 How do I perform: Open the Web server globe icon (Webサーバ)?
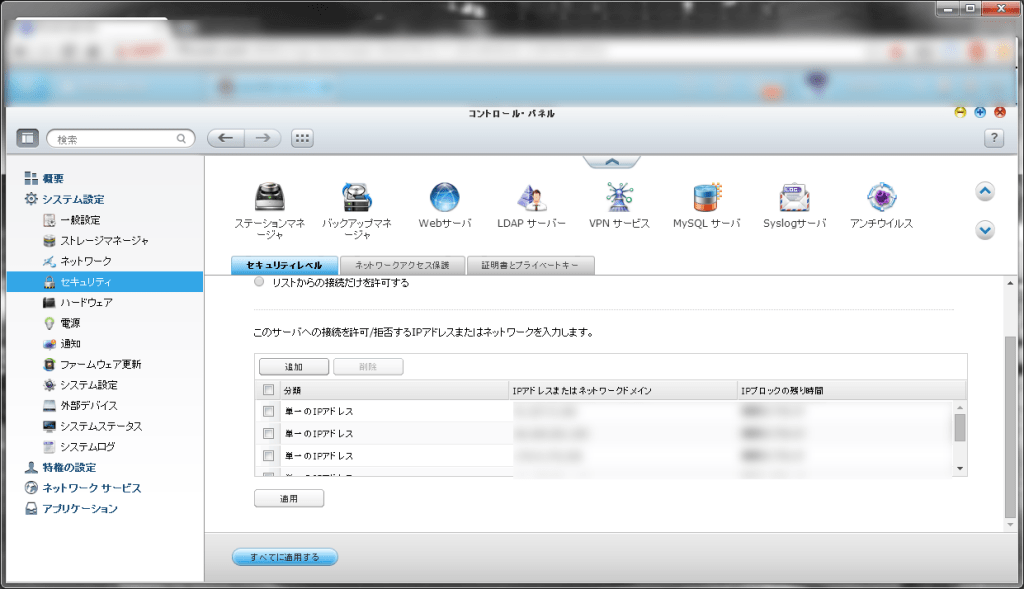coord(445,196)
